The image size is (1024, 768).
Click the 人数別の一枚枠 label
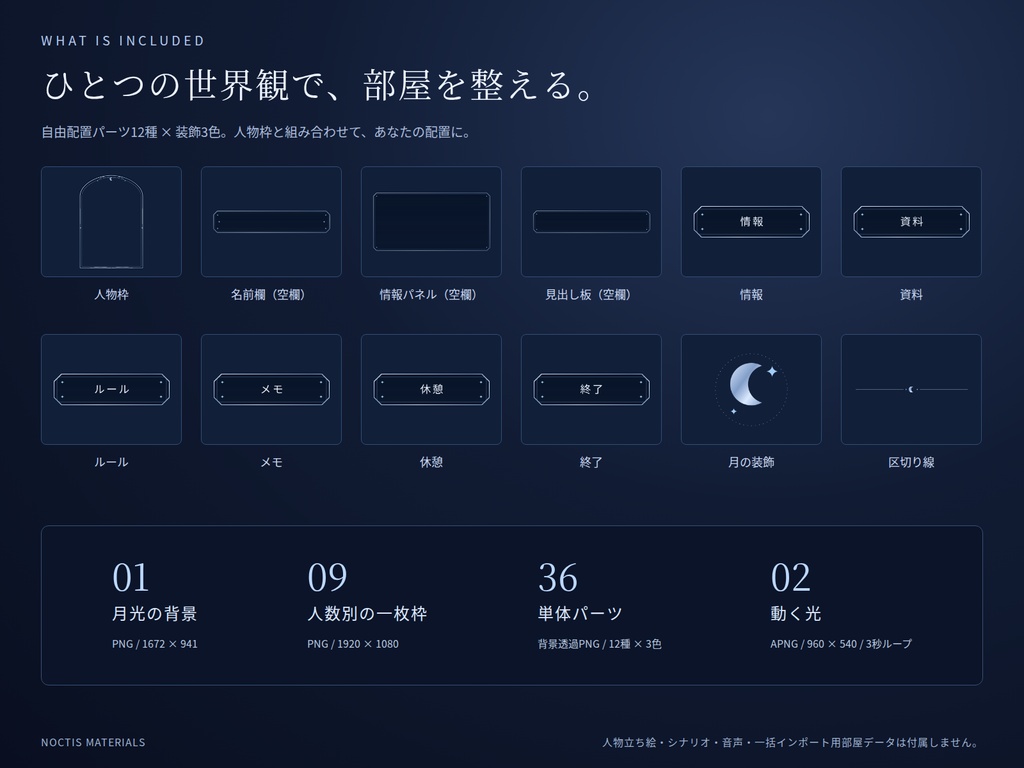coord(367,614)
